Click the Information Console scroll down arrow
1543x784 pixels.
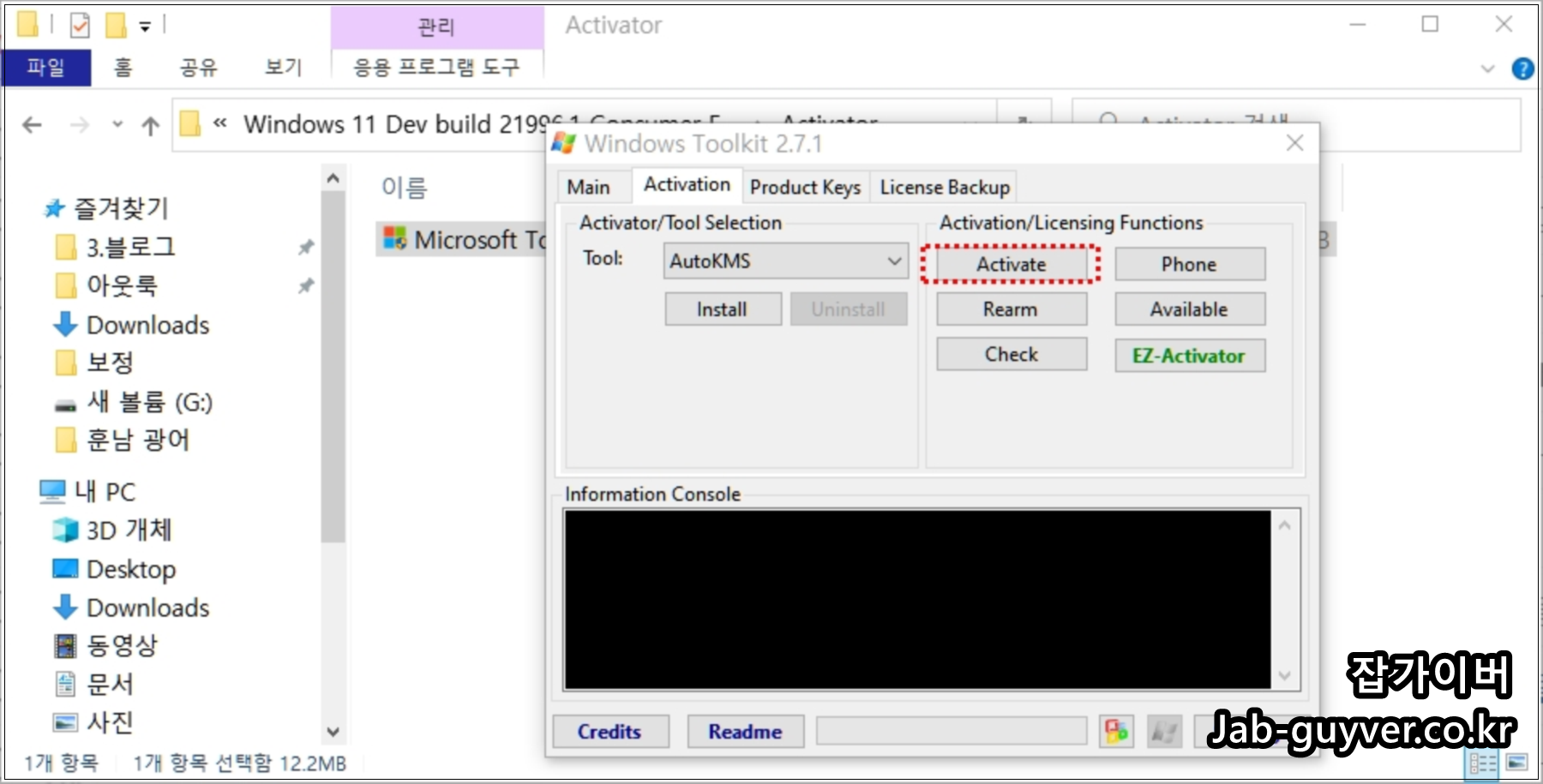[1284, 675]
